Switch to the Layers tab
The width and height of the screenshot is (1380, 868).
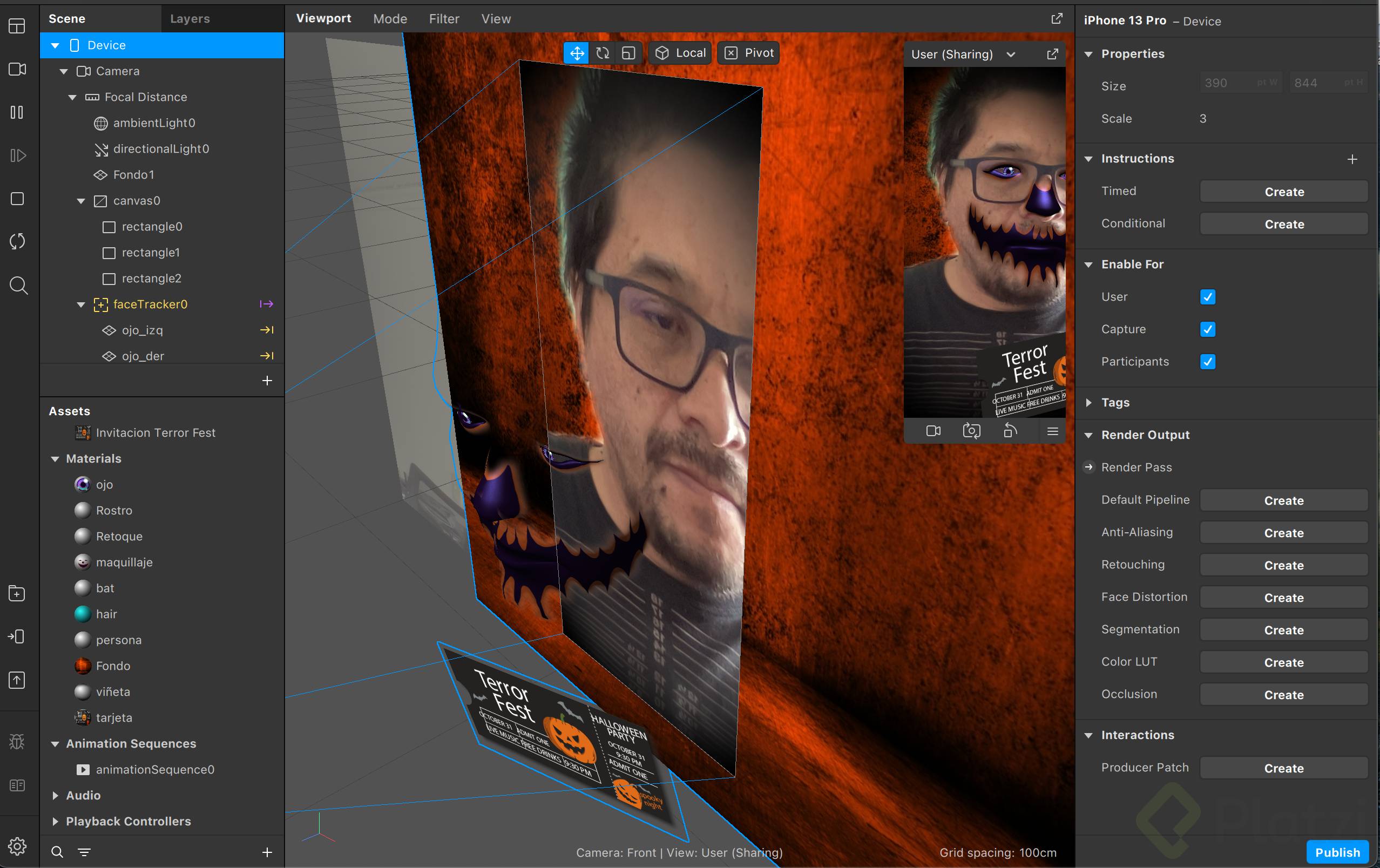coord(190,18)
